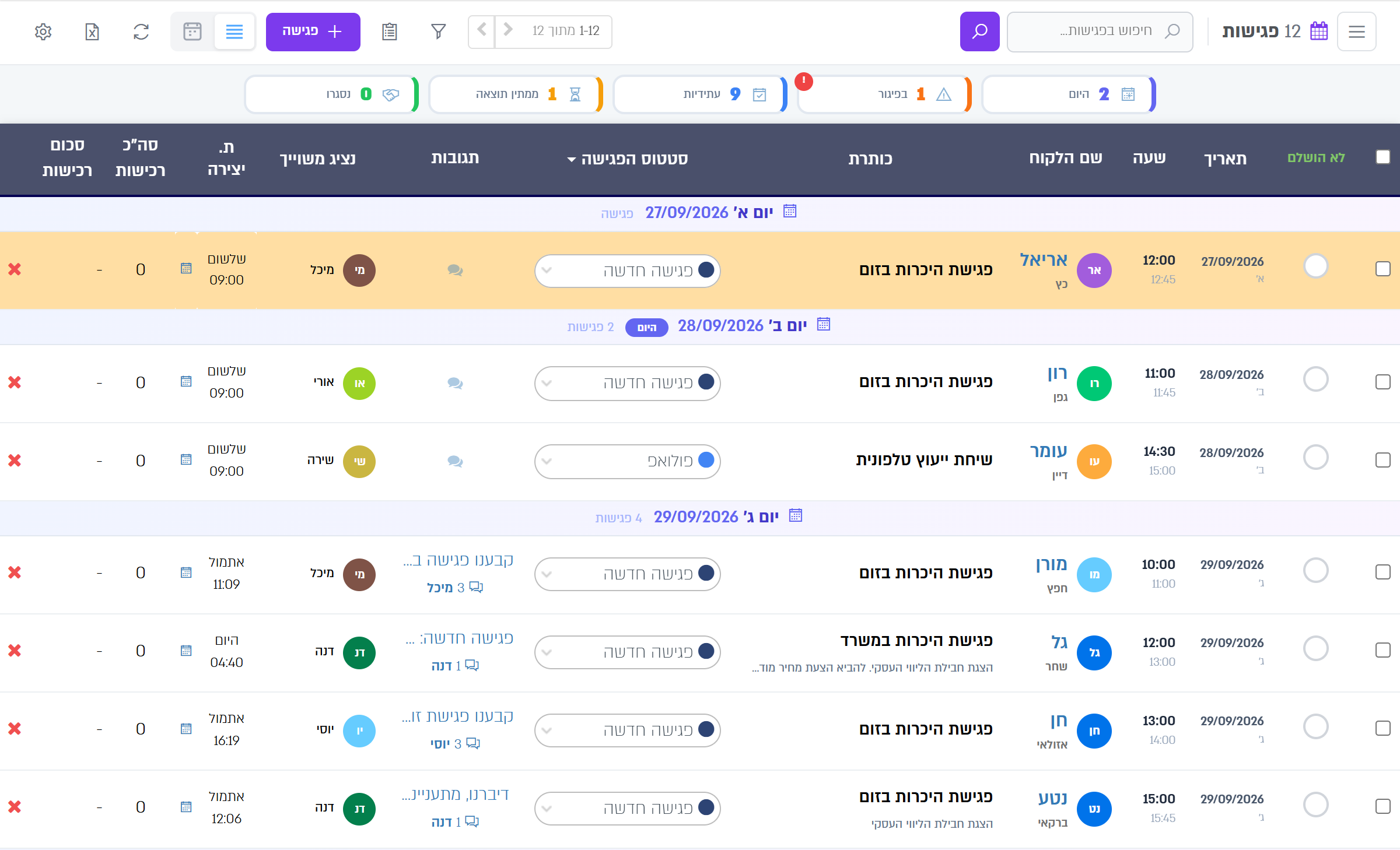Image resolution: width=1400 pixels, height=850 pixels.
Task: Delete the נטע ברקאי meeting row
Action: [x=15, y=807]
